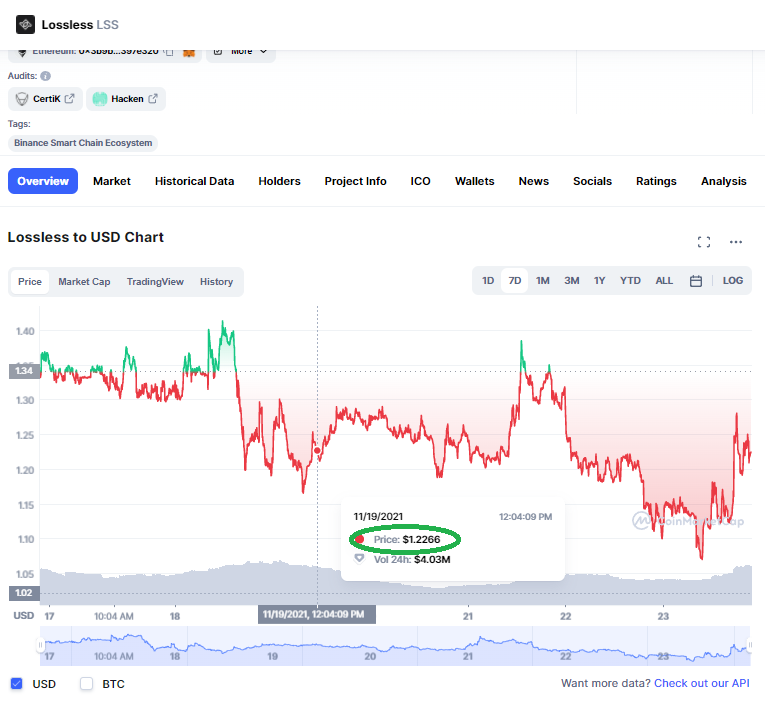This screenshot has width=765, height=702.
Task: Open the CertiK audit link
Action: click(45, 99)
